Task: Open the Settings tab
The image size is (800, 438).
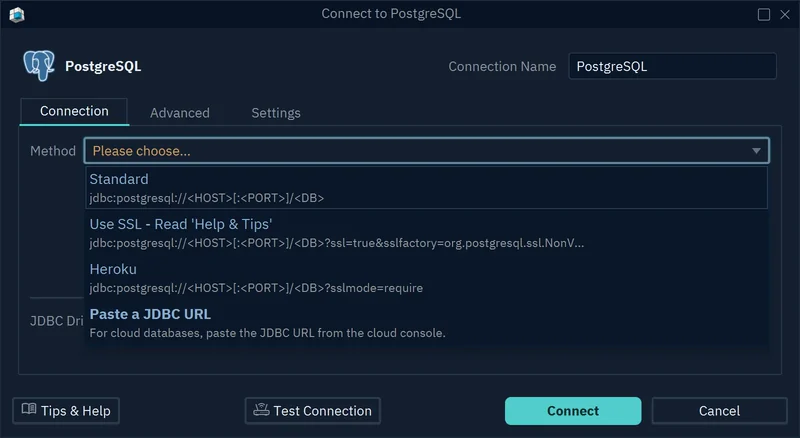Action: coord(276,113)
